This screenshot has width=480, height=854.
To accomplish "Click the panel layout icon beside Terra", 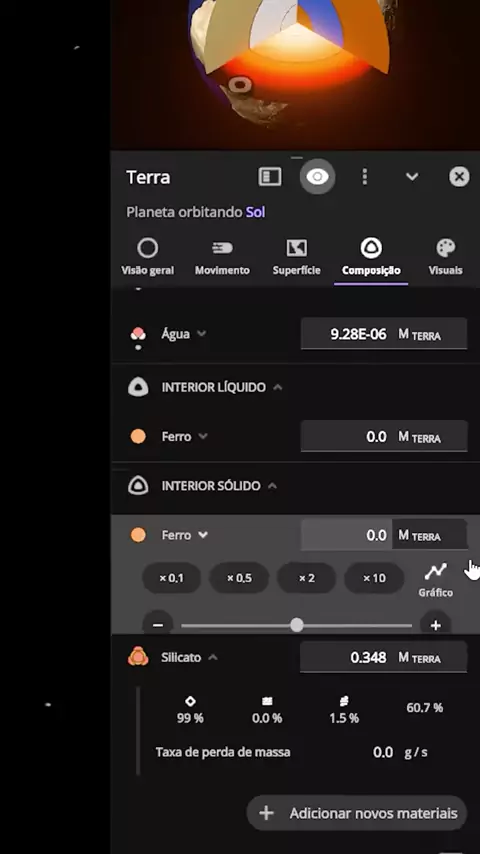I will coord(270,176).
